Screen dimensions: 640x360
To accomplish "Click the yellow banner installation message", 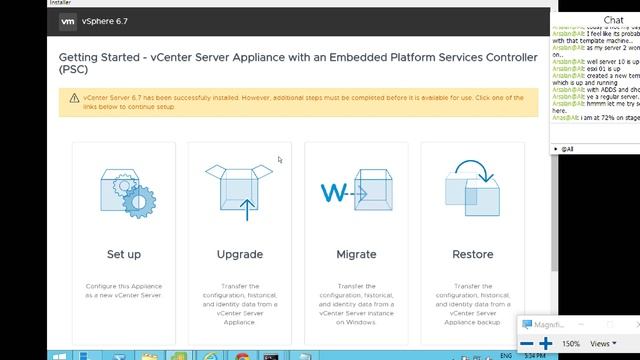I will click(x=303, y=102).
